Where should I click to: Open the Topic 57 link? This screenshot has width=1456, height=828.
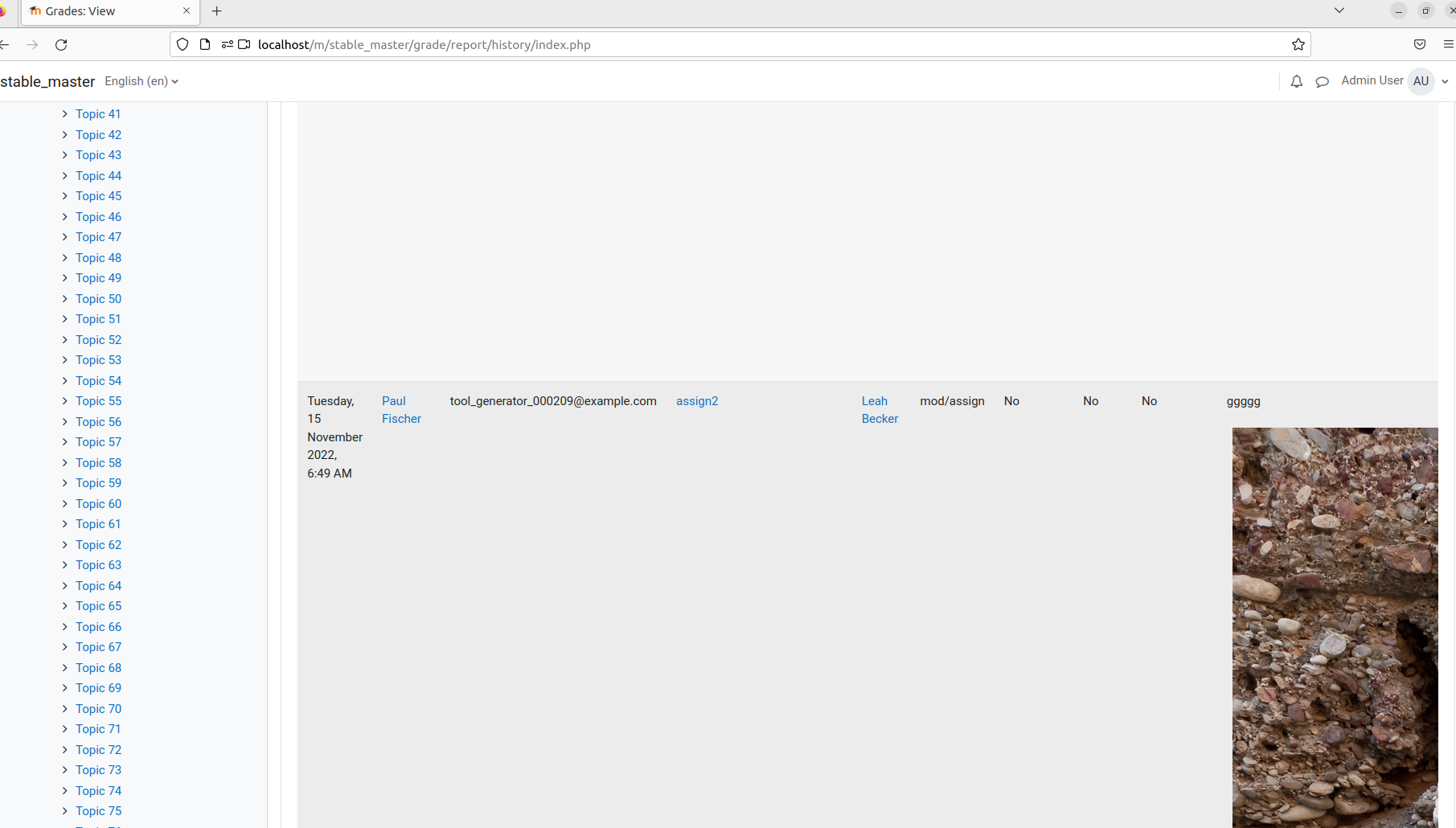99,442
